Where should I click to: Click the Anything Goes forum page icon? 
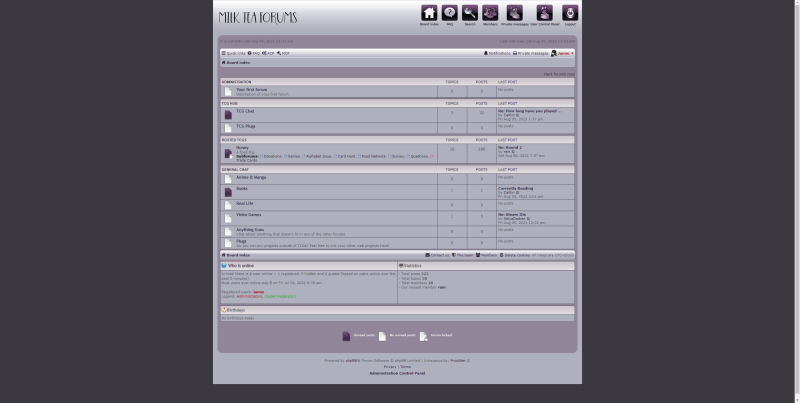[x=228, y=232]
